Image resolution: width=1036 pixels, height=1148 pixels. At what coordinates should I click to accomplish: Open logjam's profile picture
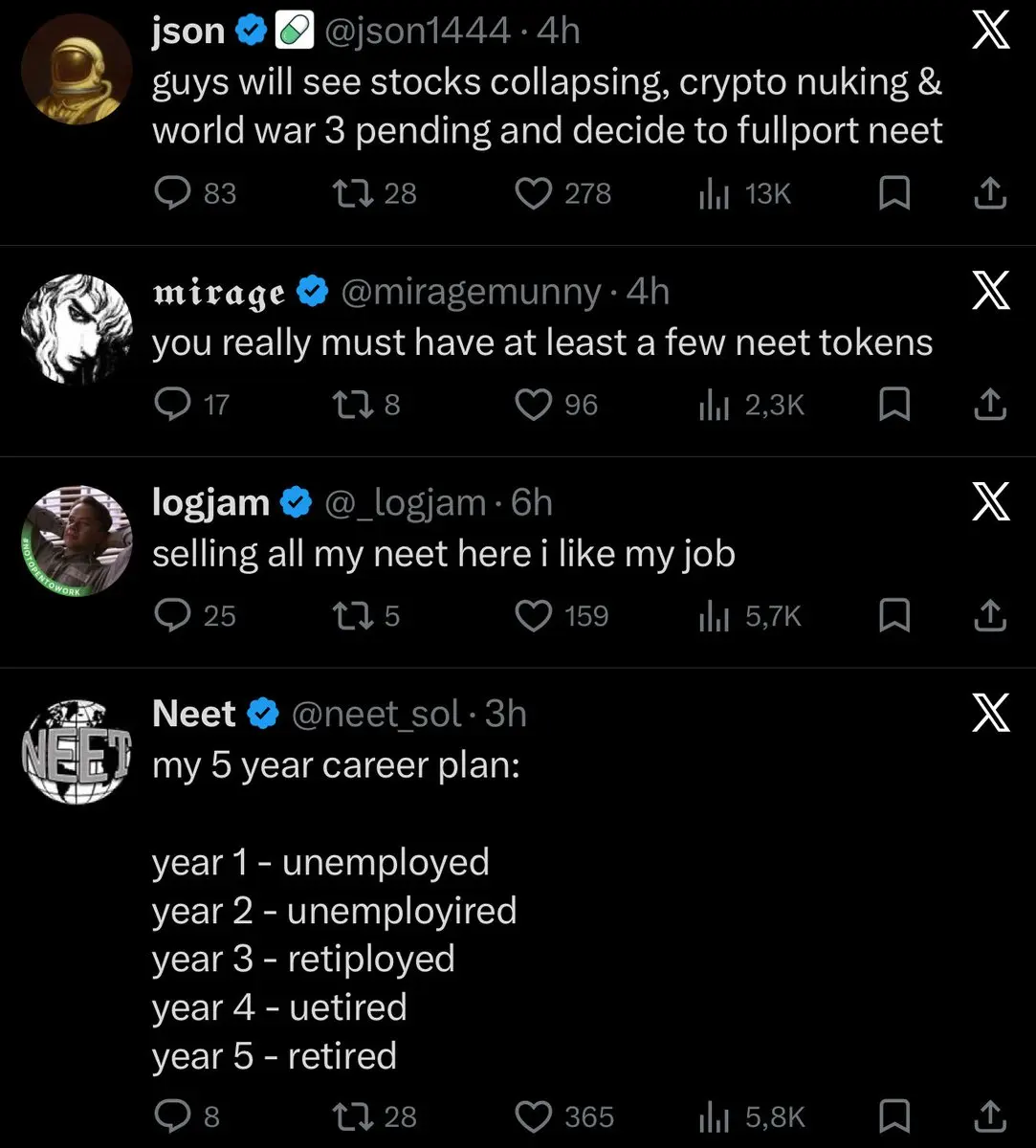[77, 541]
